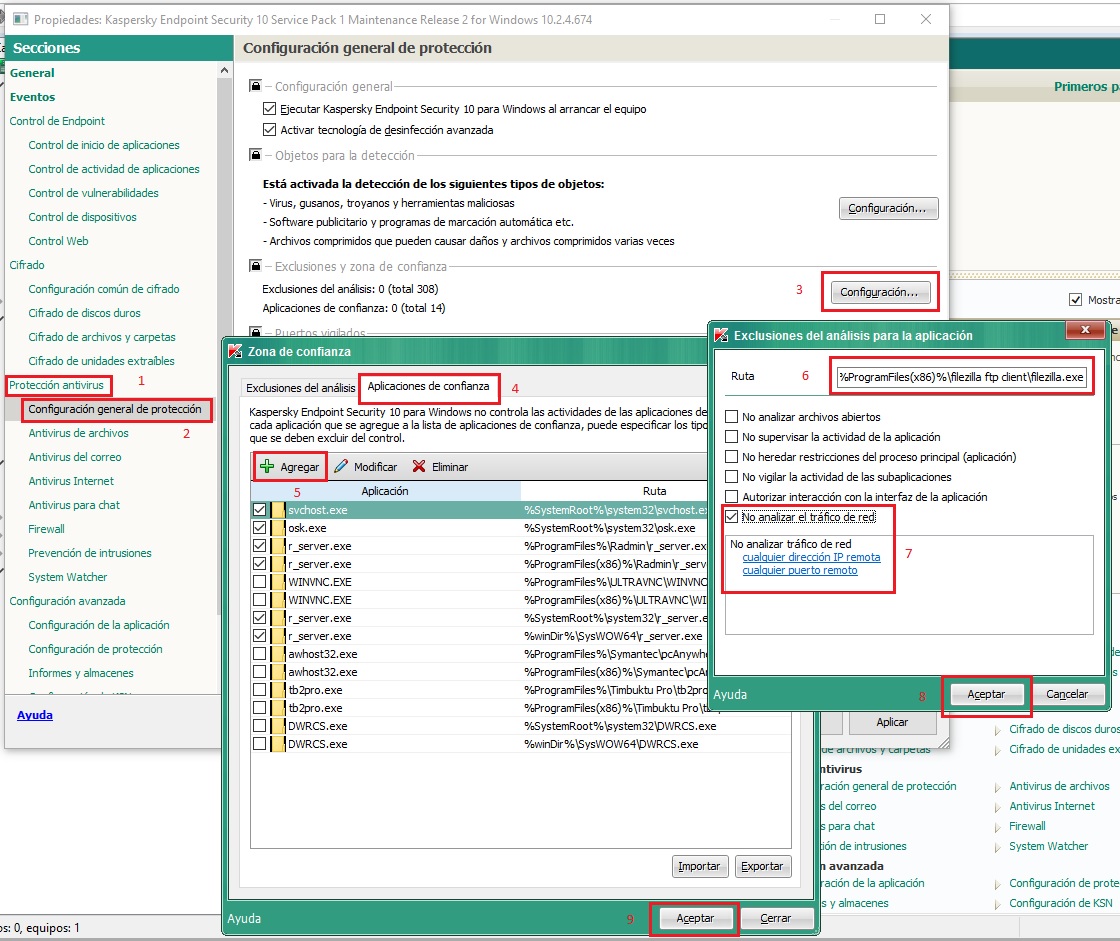1120x941 pixels.
Task: Click Aceptar in Zona de confianza dialog
Action: pos(695,918)
